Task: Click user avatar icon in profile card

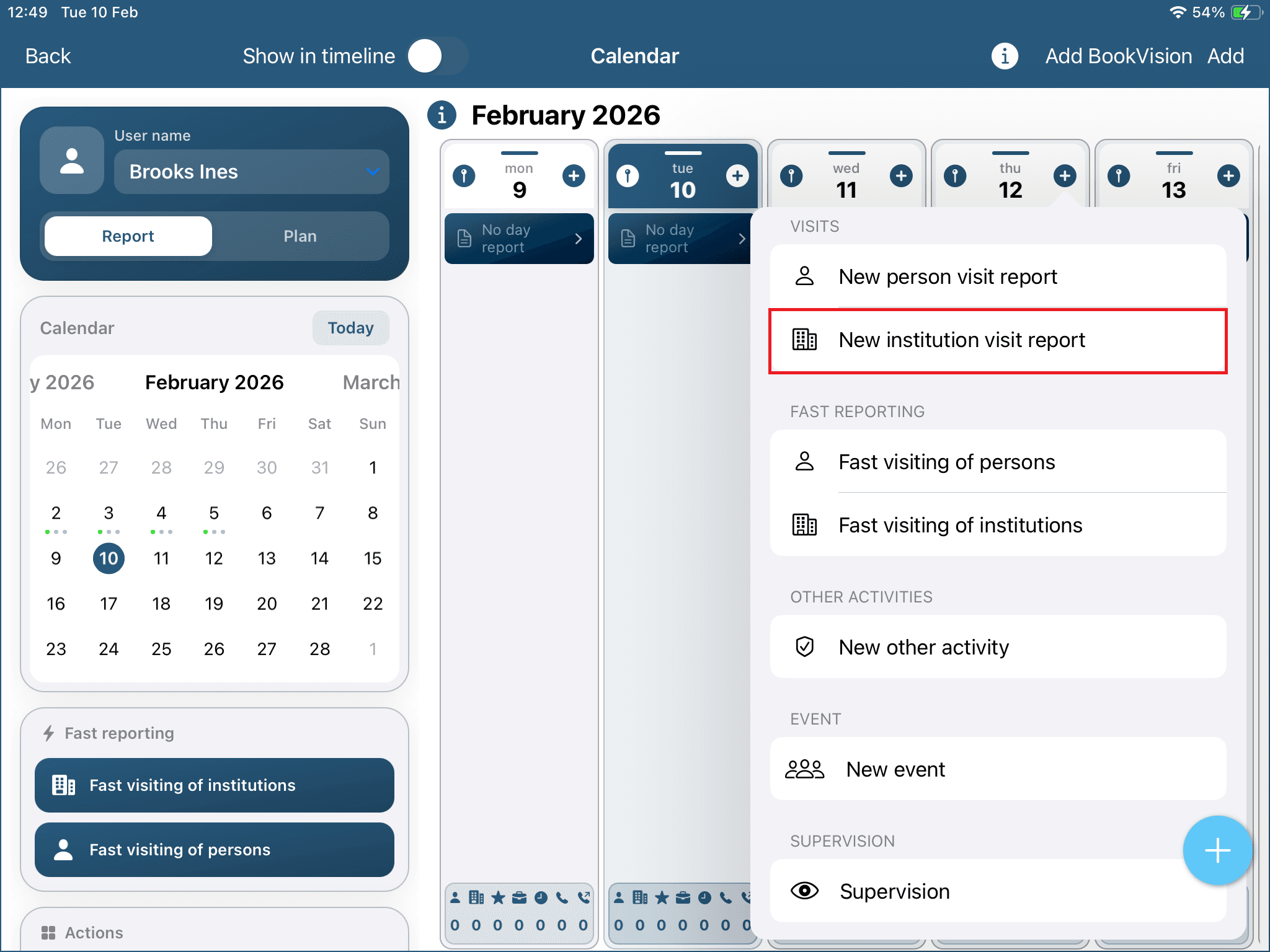Action: click(72, 161)
